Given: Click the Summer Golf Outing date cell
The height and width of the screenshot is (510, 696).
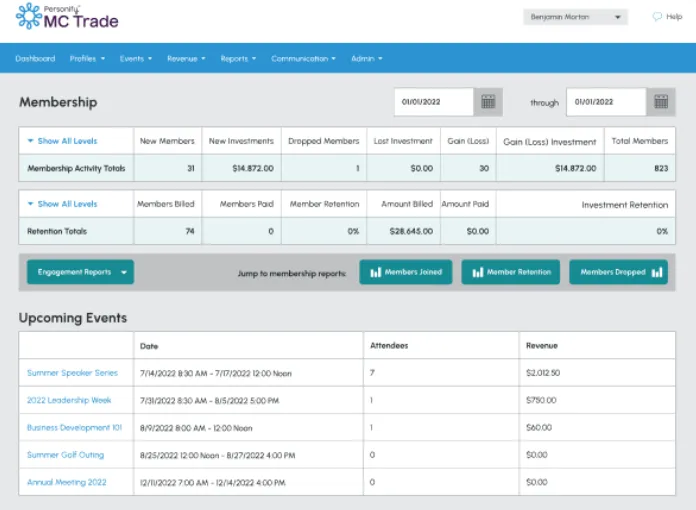Looking at the screenshot, I should (x=218, y=455).
